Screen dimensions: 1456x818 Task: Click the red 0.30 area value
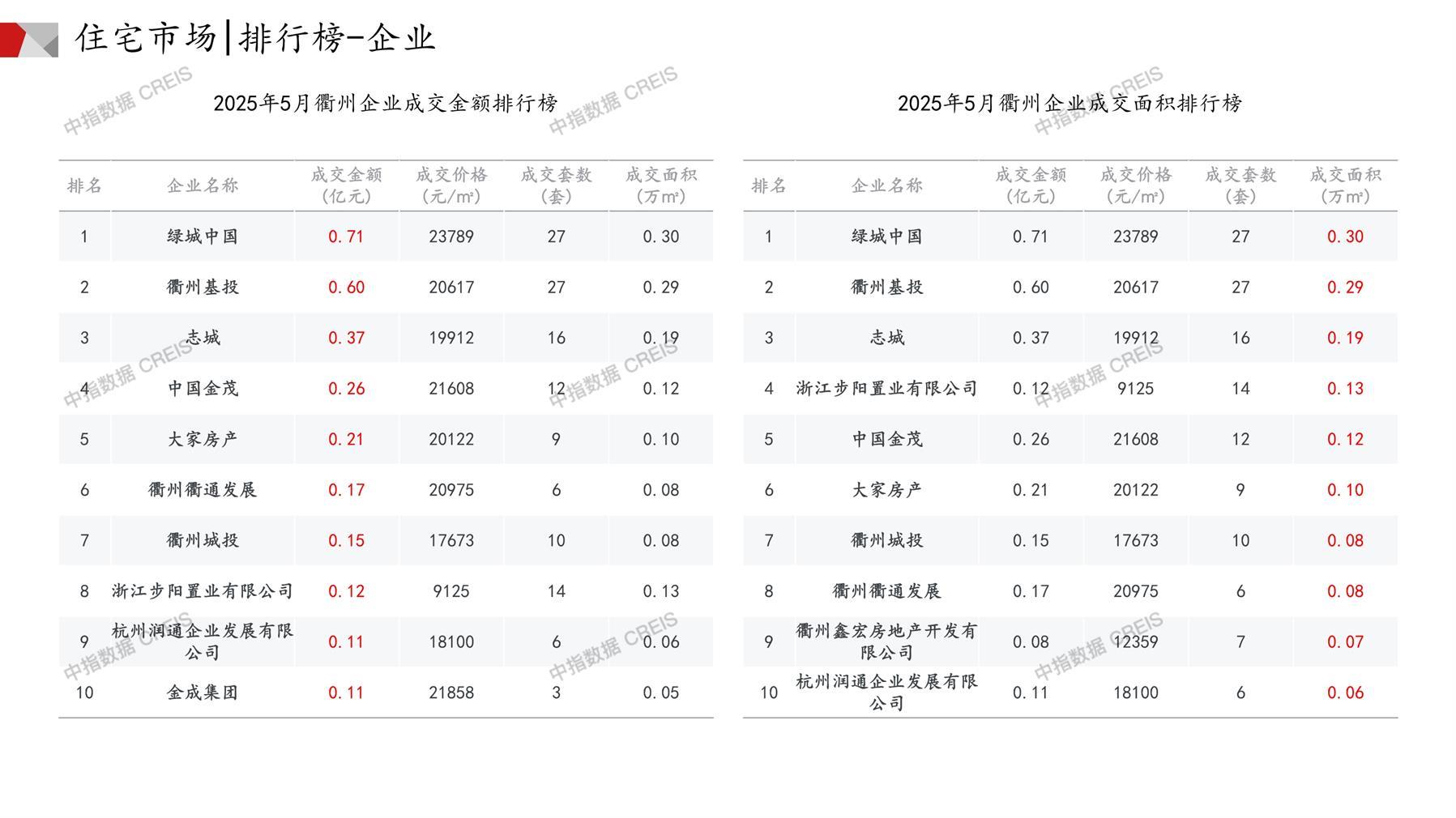pyautogui.click(x=1345, y=236)
